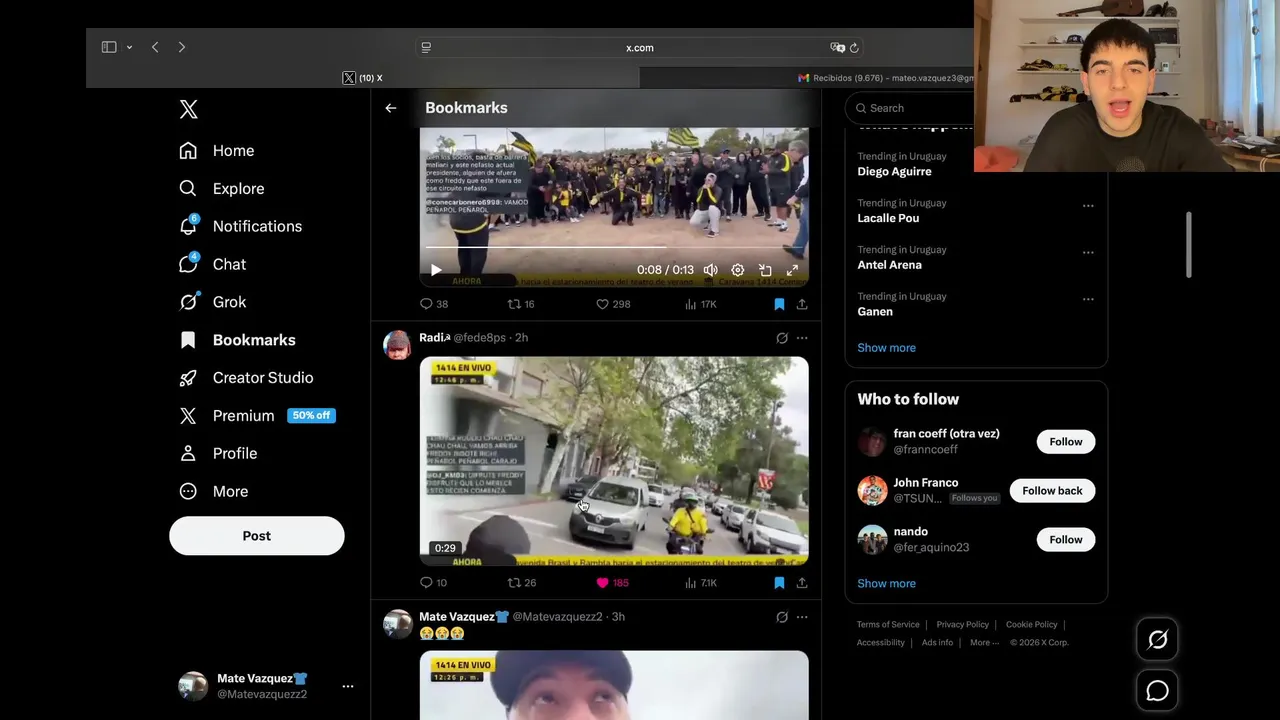Open first video settings gear

pos(738,270)
